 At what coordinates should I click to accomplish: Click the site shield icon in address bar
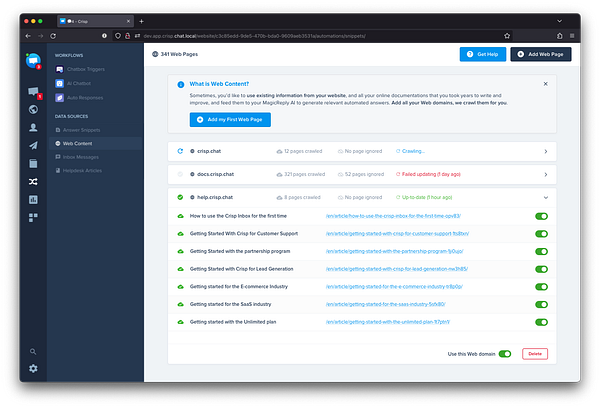point(118,36)
